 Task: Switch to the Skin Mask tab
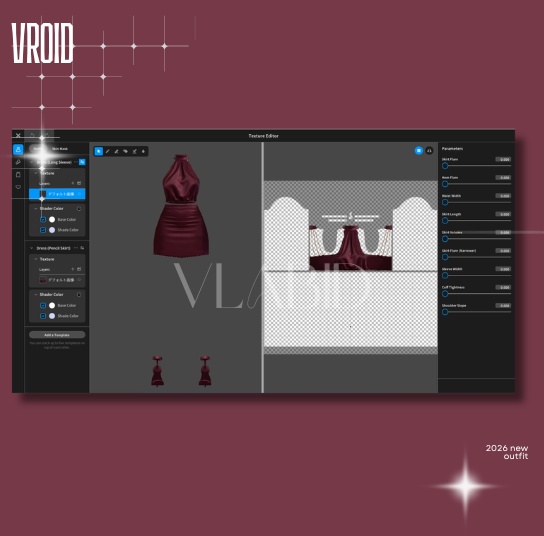coord(60,149)
